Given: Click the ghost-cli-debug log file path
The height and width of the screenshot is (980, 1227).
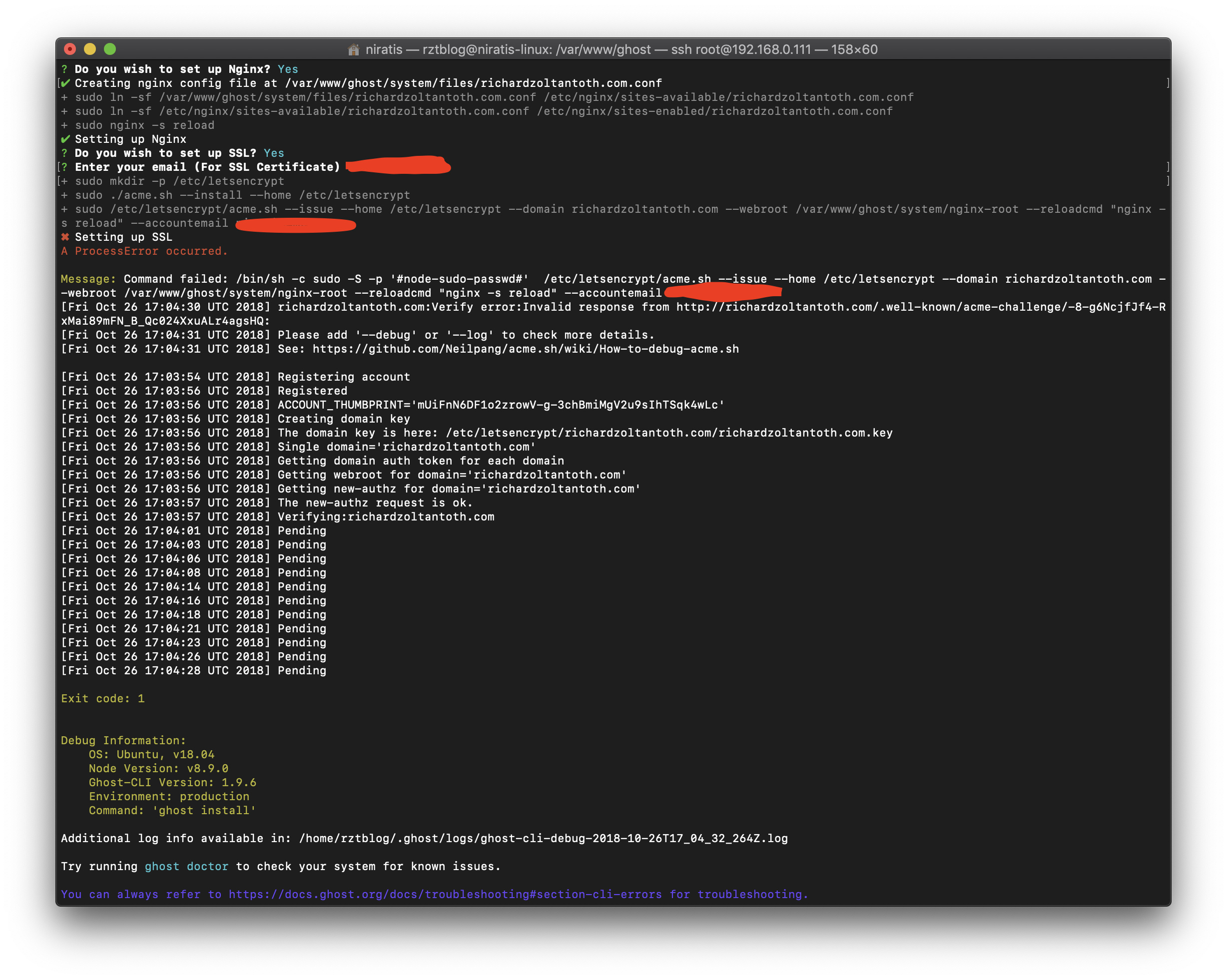Looking at the screenshot, I should (x=544, y=838).
